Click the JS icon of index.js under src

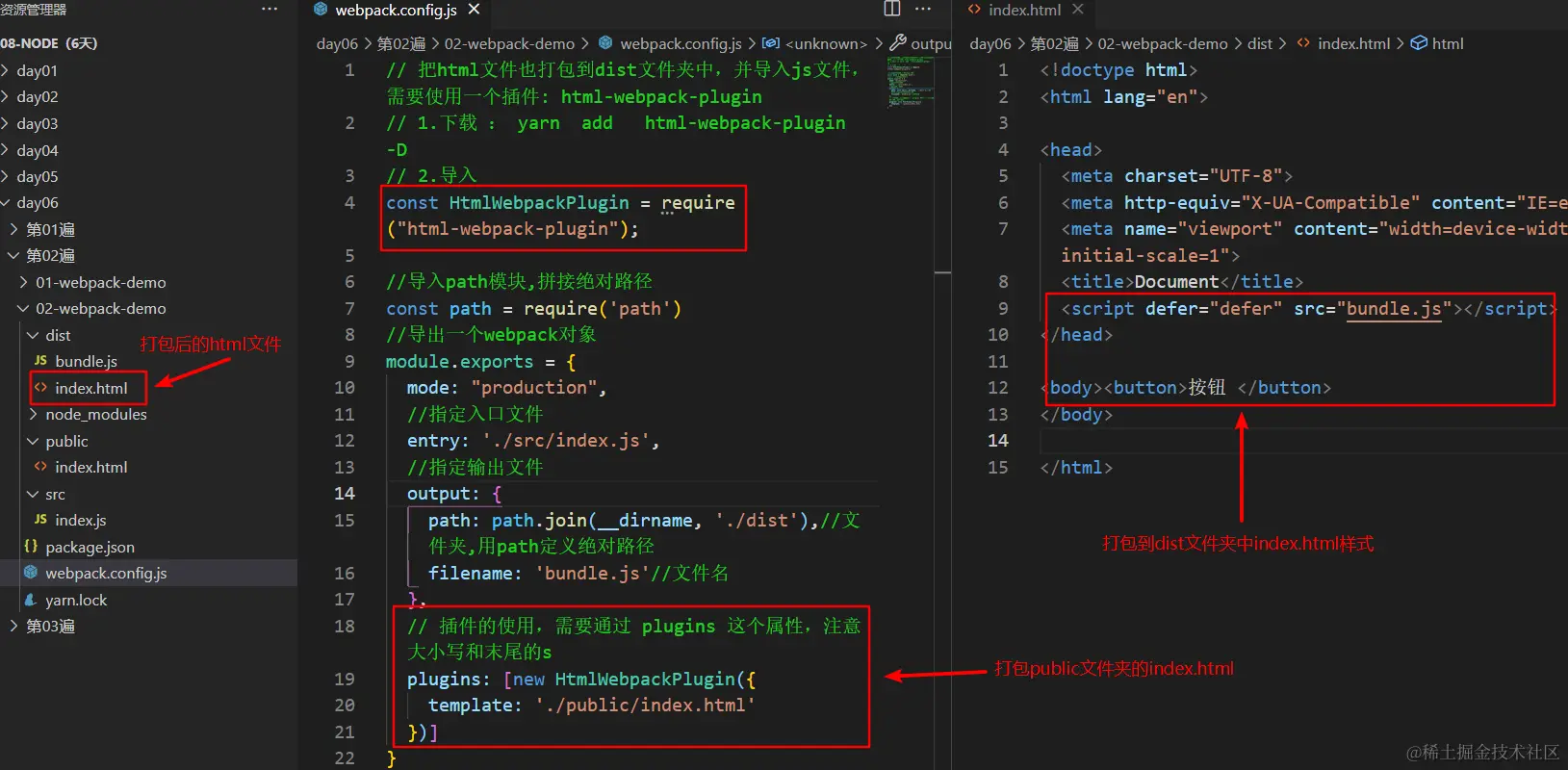[40, 520]
